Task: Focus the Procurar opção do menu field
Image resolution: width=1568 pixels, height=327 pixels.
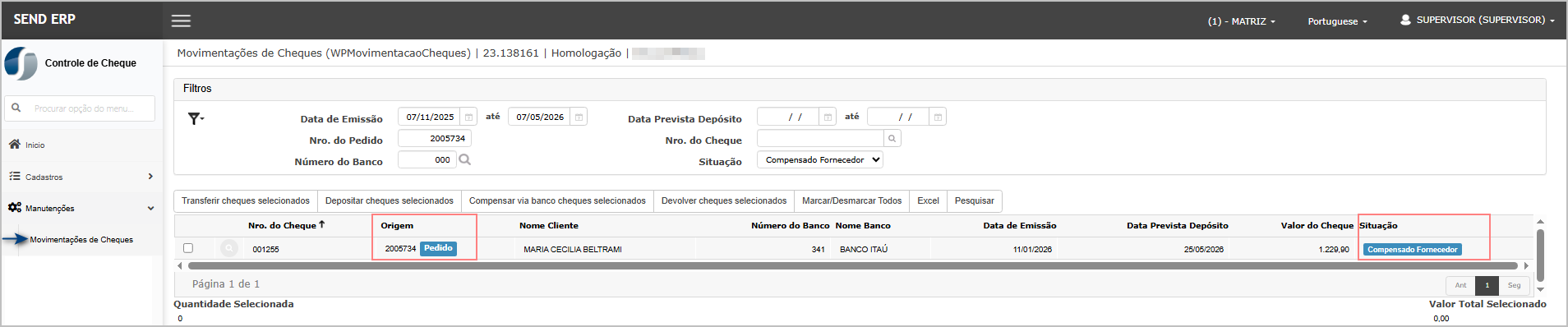Action: [x=80, y=108]
